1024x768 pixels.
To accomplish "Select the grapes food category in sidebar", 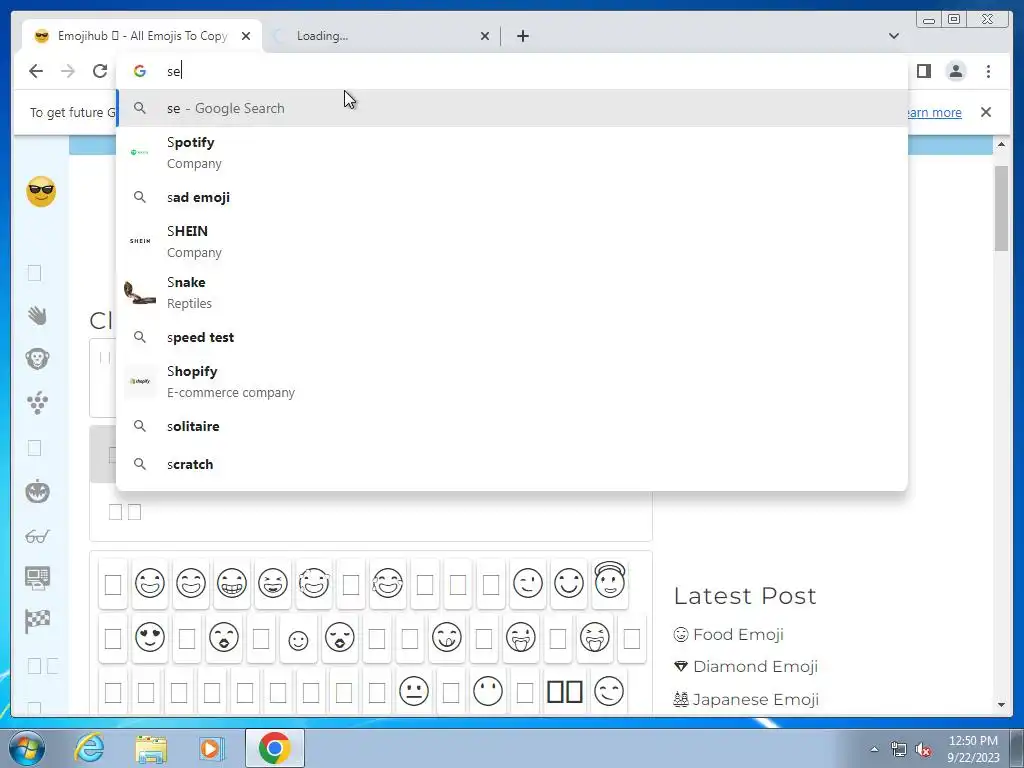I will point(37,403).
